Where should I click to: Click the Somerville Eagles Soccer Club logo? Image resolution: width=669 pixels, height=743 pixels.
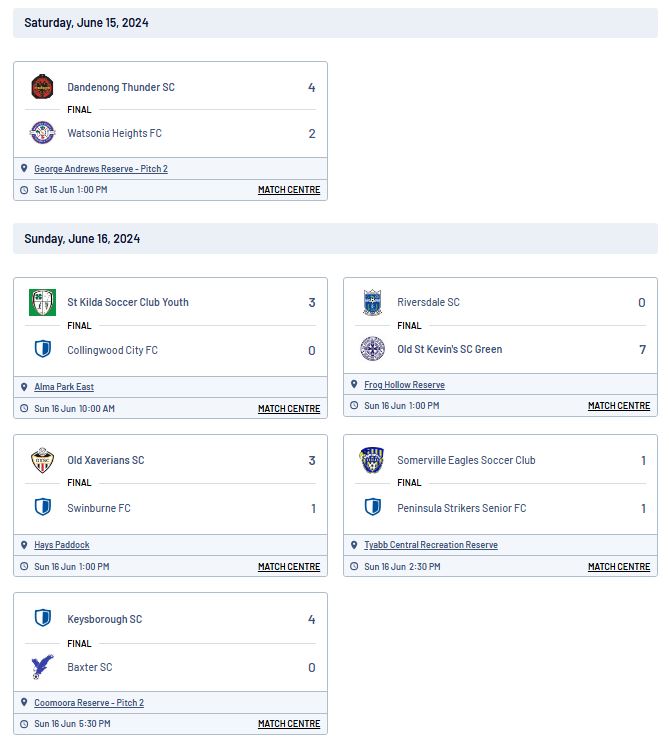[x=372, y=460]
